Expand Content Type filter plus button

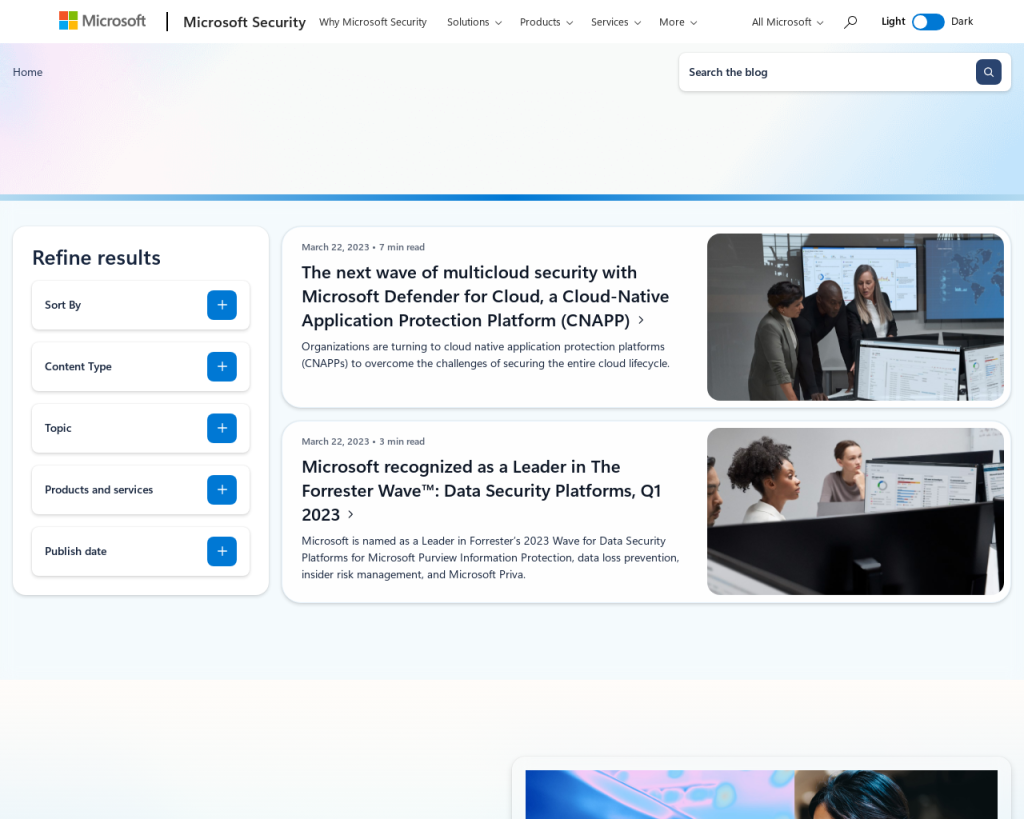coord(222,366)
